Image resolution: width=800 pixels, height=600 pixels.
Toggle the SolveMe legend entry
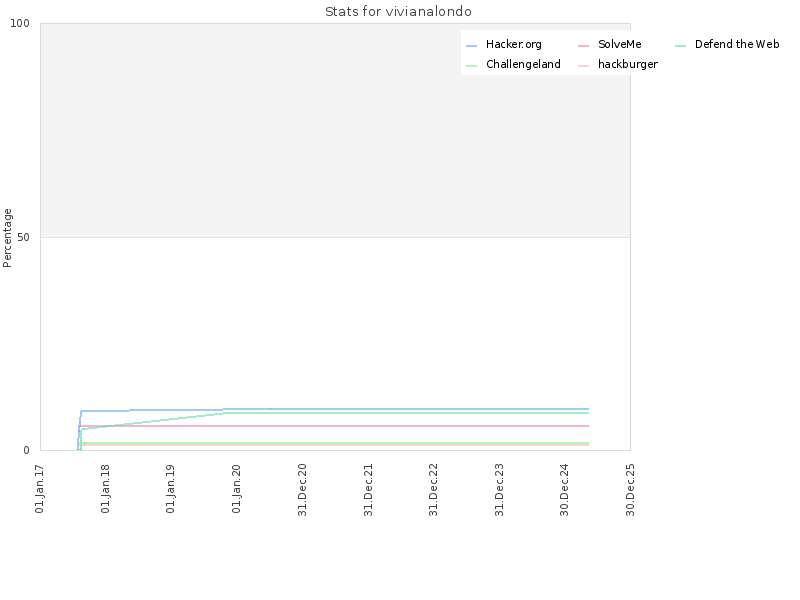click(610, 44)
